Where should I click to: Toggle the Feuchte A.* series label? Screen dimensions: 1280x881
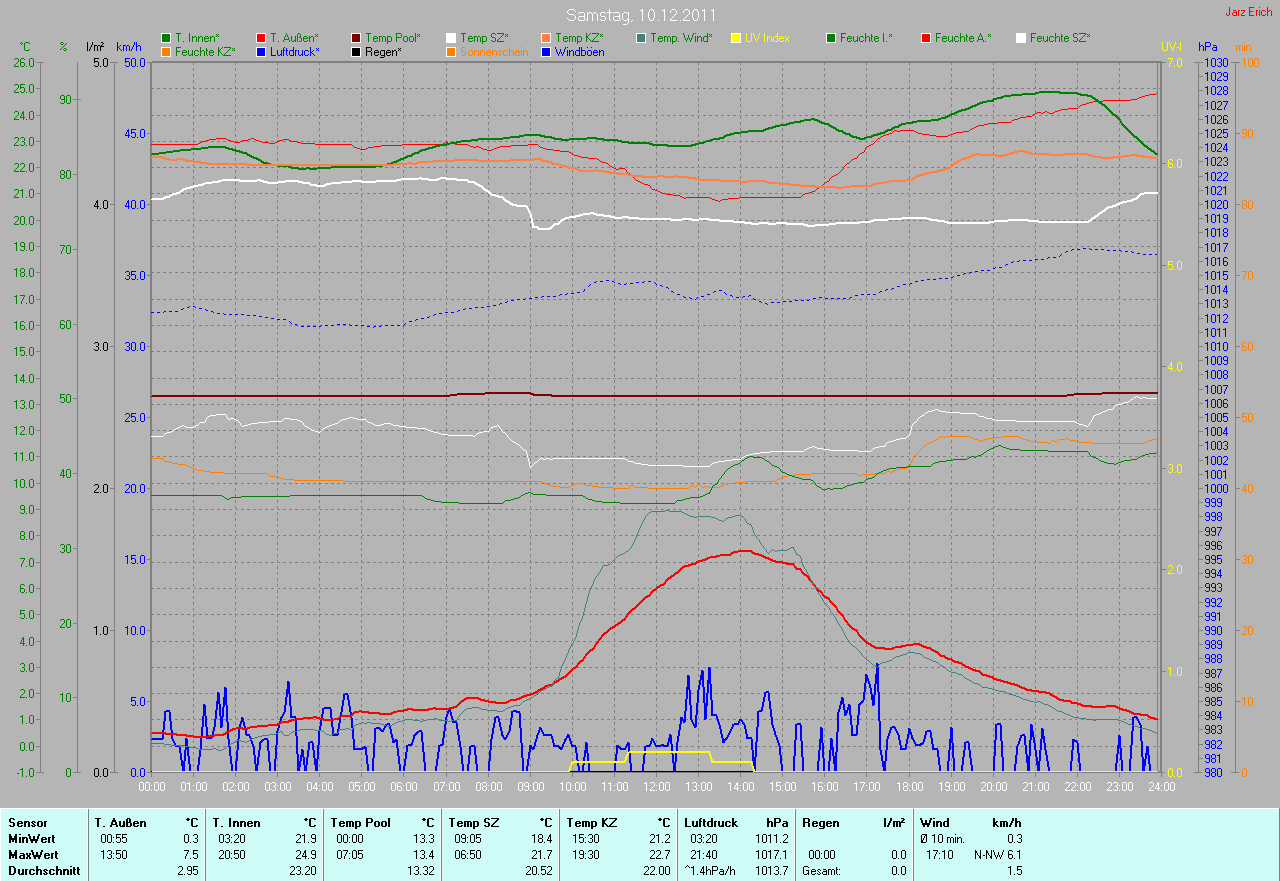[963, 38]
